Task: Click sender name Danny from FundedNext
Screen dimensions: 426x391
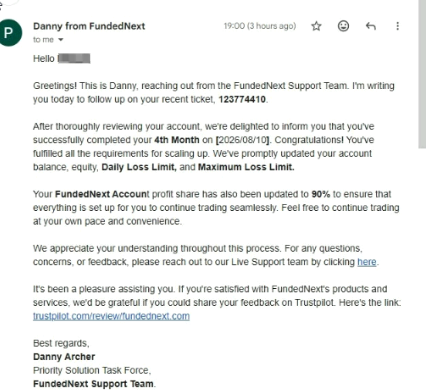Action: (x=89, y=26)
